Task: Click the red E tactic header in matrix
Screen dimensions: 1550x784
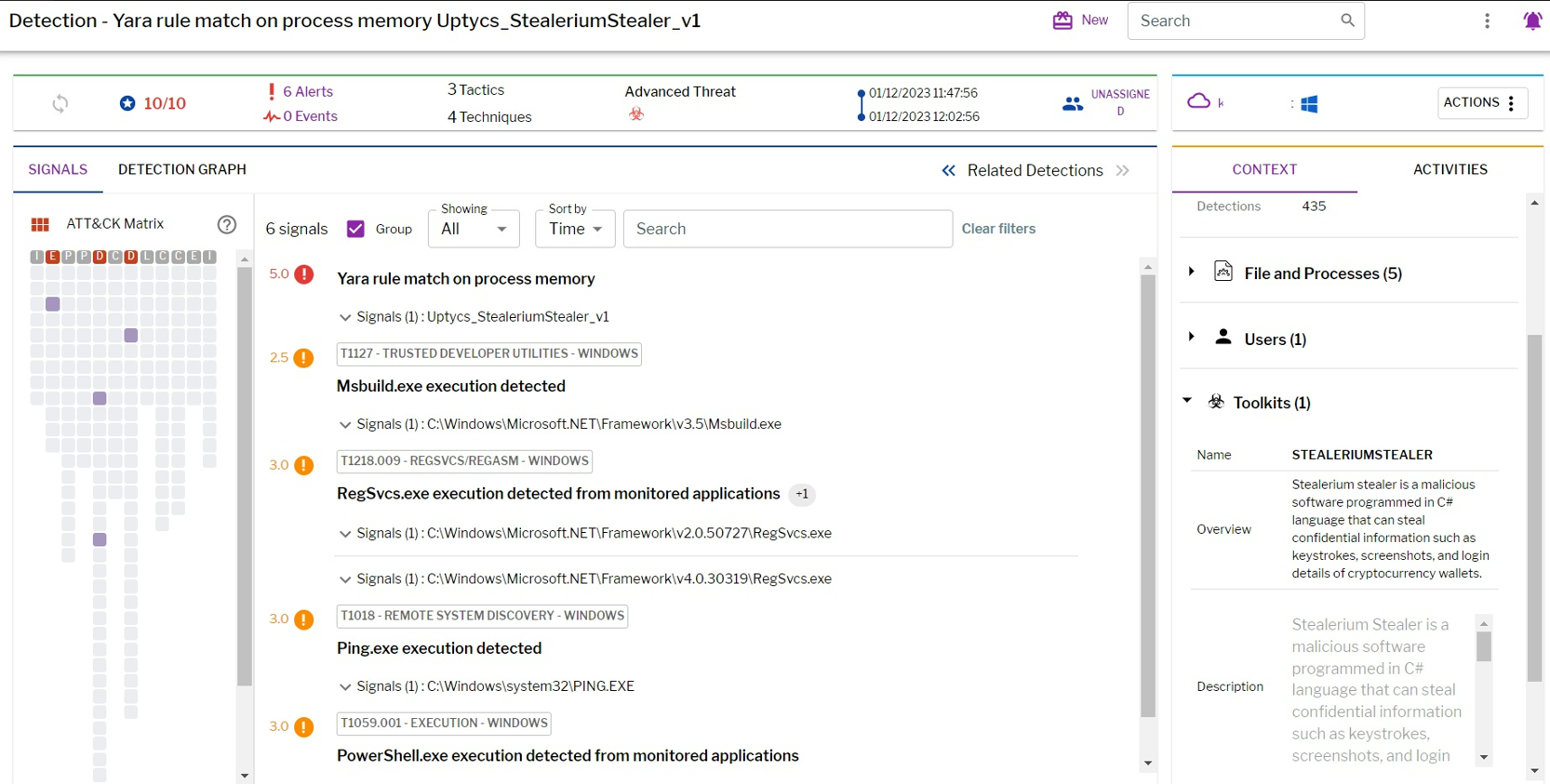Action: (x=52, y=257)
